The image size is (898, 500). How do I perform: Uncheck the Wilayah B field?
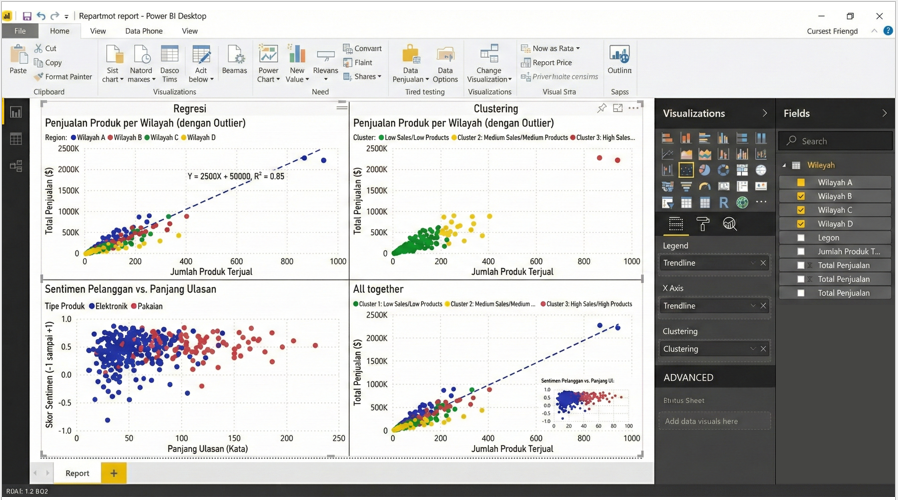(800, 196)
